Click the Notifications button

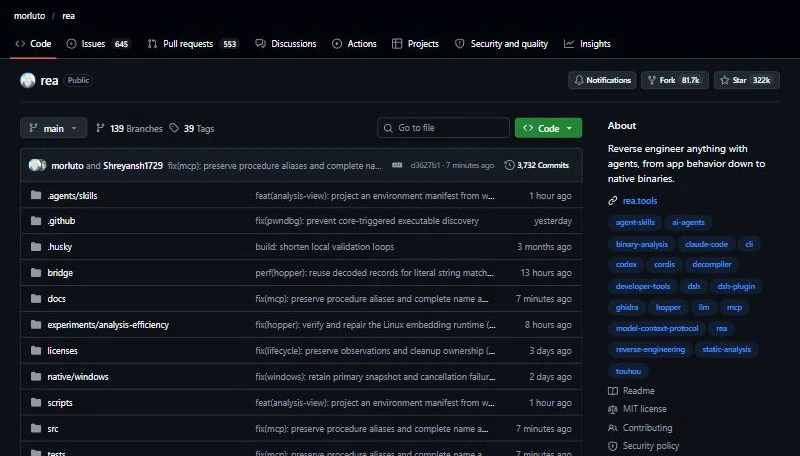click(x=602, y=80)
